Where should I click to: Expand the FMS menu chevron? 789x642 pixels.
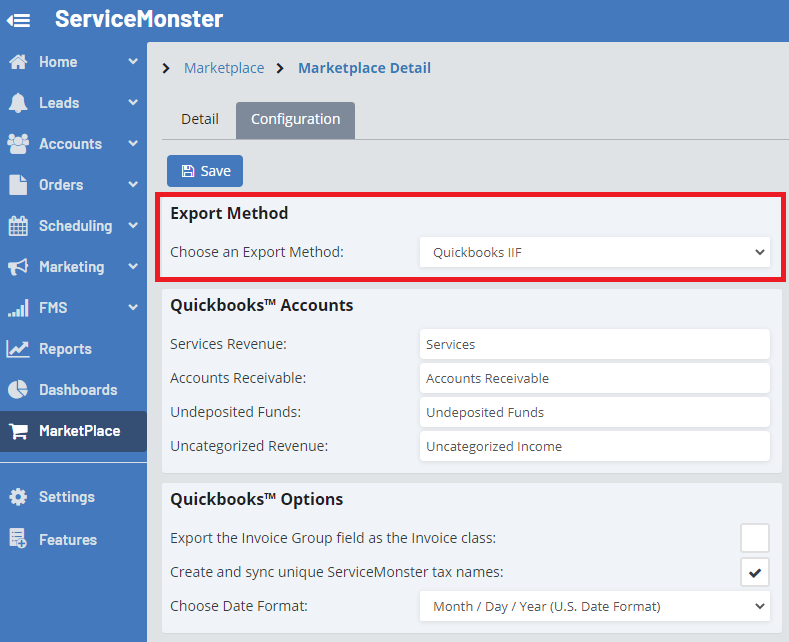tap(133, 308)
